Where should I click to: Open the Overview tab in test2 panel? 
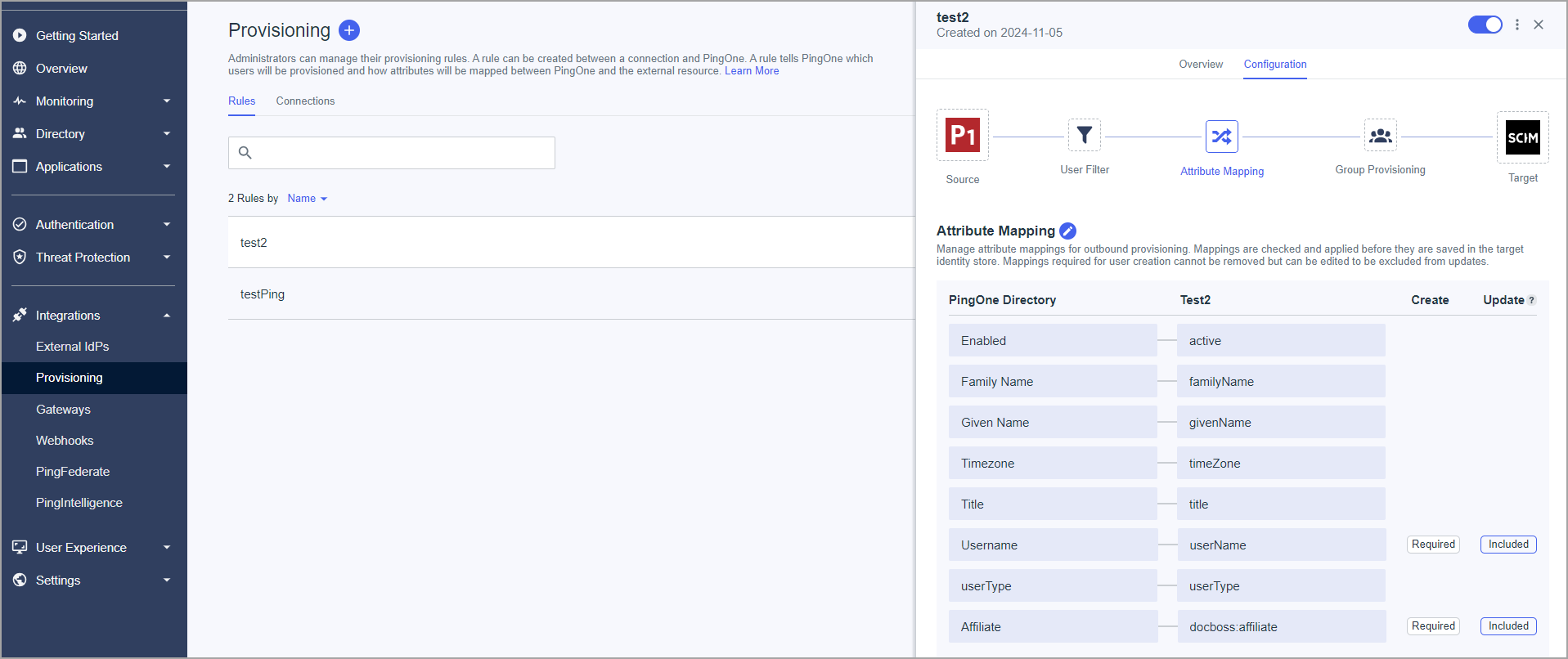point(1201,64)
